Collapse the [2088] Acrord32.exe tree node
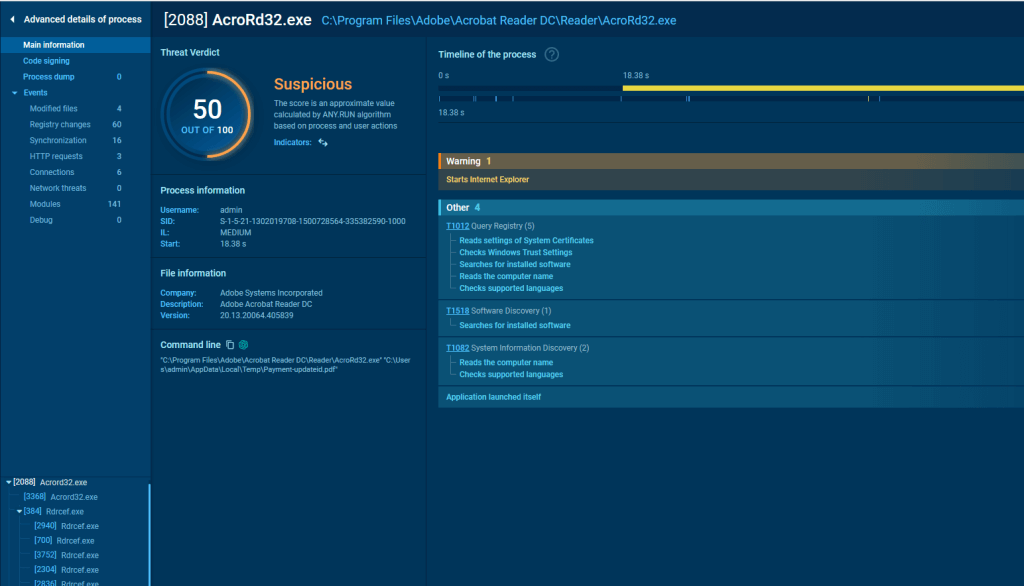Image resolution: width=1024 pixels, height=586 pixels. coord(8,482)
